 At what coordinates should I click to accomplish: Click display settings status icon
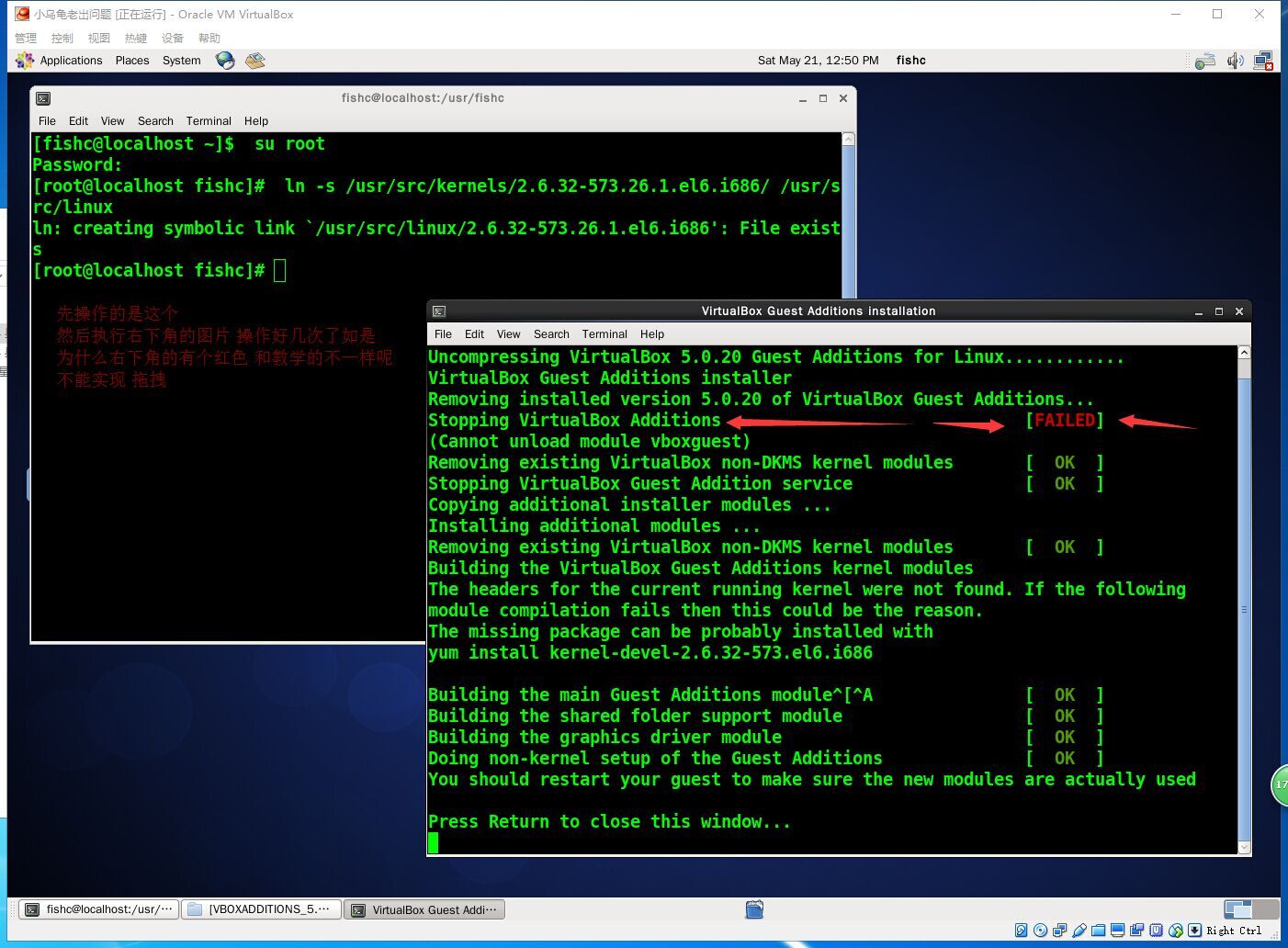coord(1117,931)
